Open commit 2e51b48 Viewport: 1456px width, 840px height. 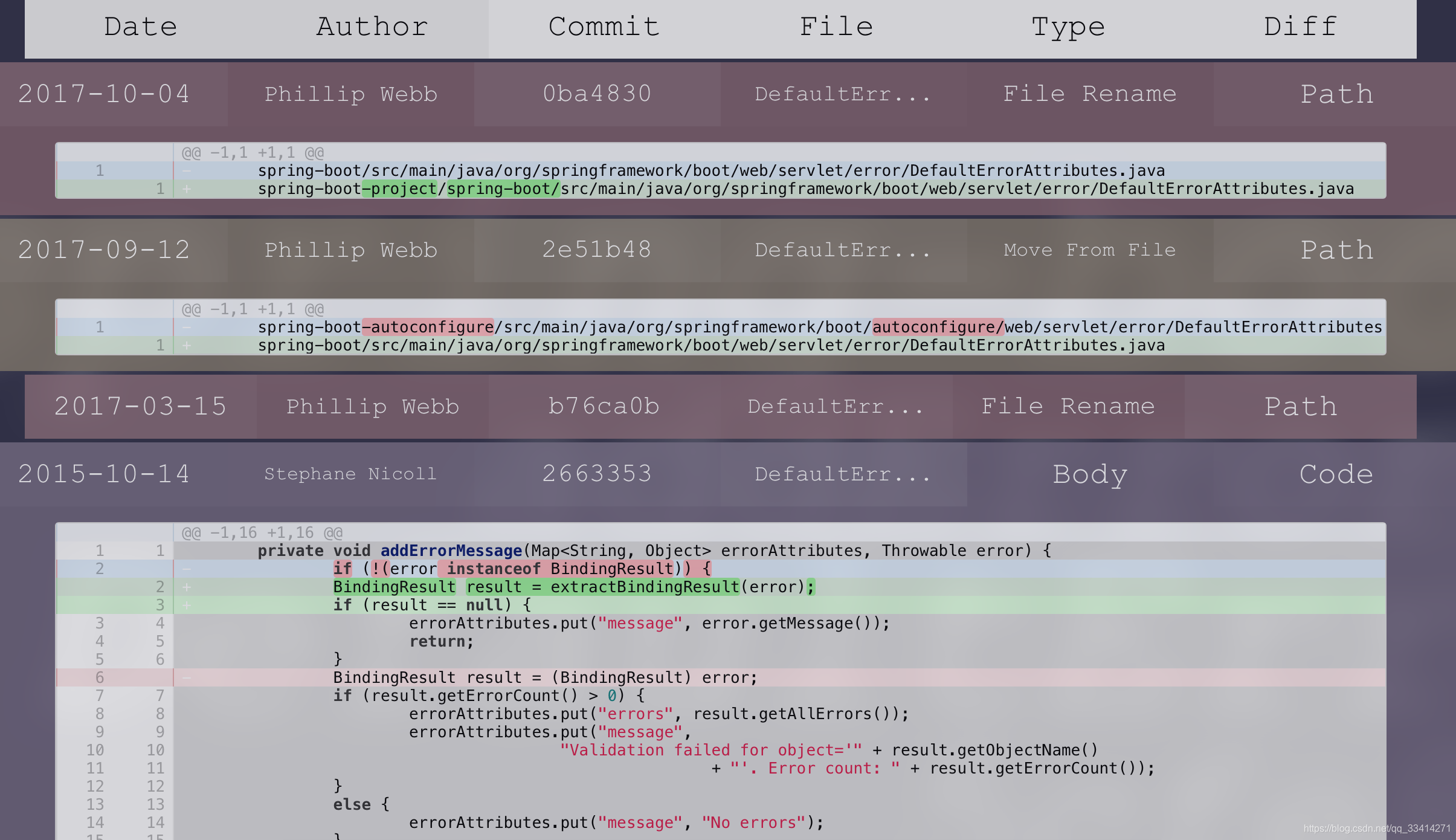click(x=597, y=250)
